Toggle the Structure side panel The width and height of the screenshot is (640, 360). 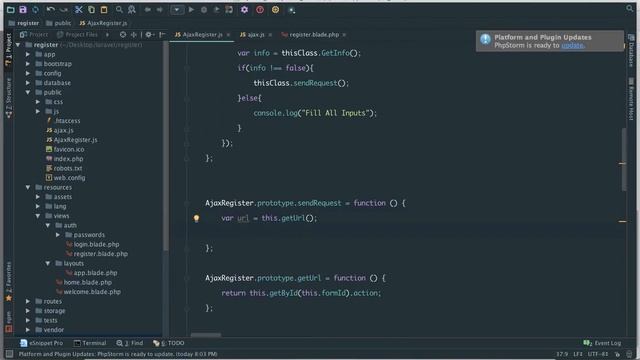point(9,98)
